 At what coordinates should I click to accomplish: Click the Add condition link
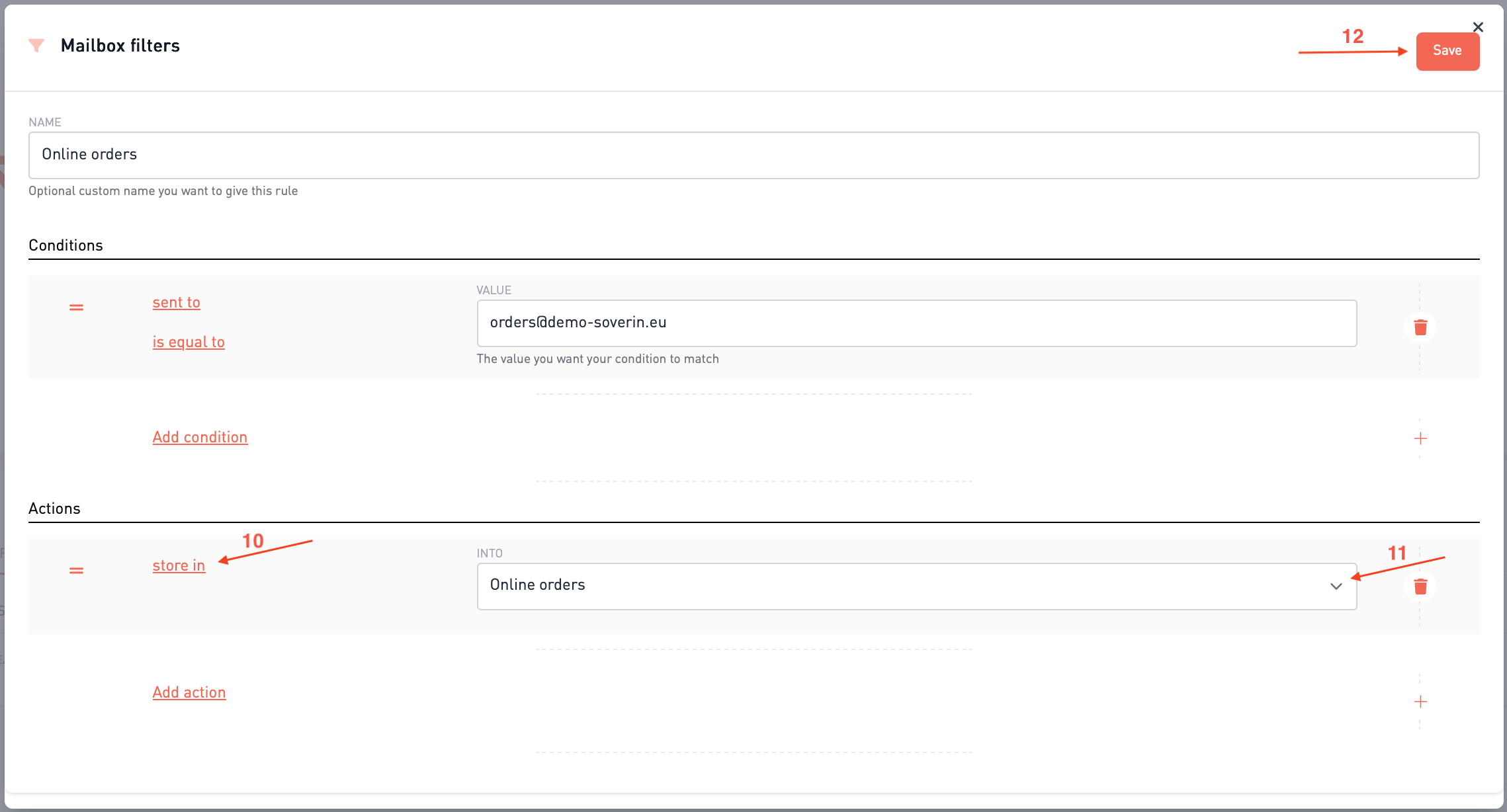[200, 438]
